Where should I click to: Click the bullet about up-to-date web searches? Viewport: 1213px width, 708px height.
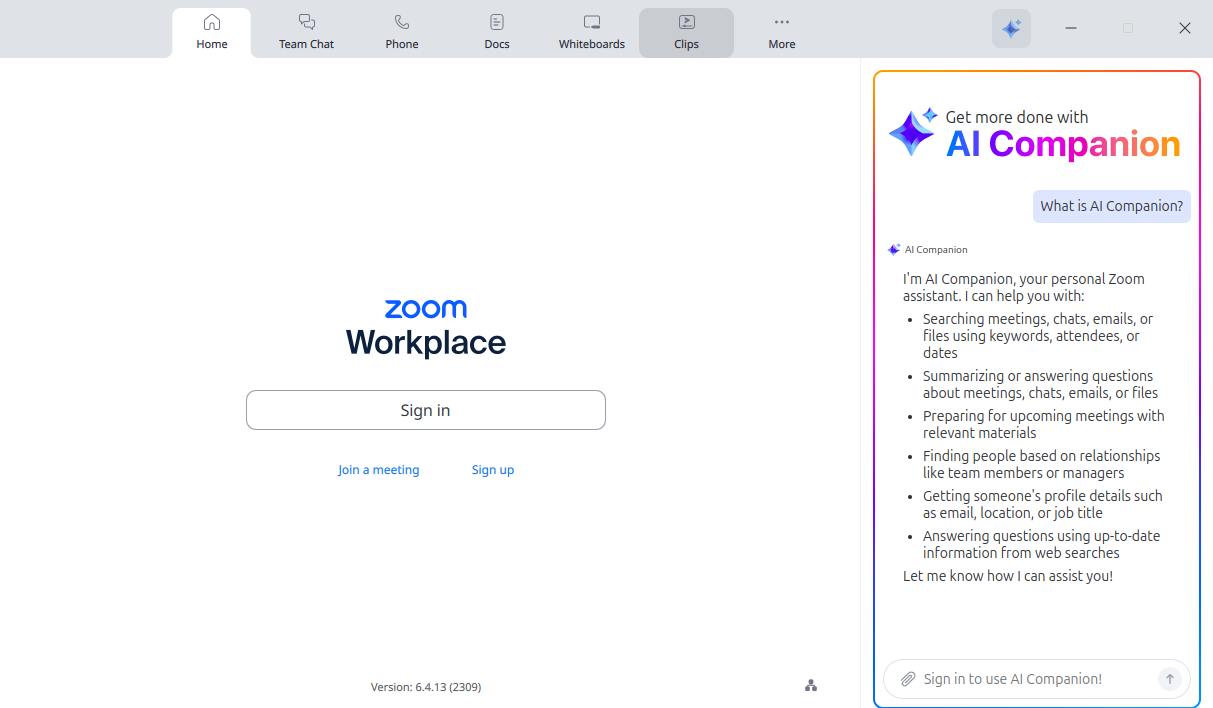click(1041, 544)
